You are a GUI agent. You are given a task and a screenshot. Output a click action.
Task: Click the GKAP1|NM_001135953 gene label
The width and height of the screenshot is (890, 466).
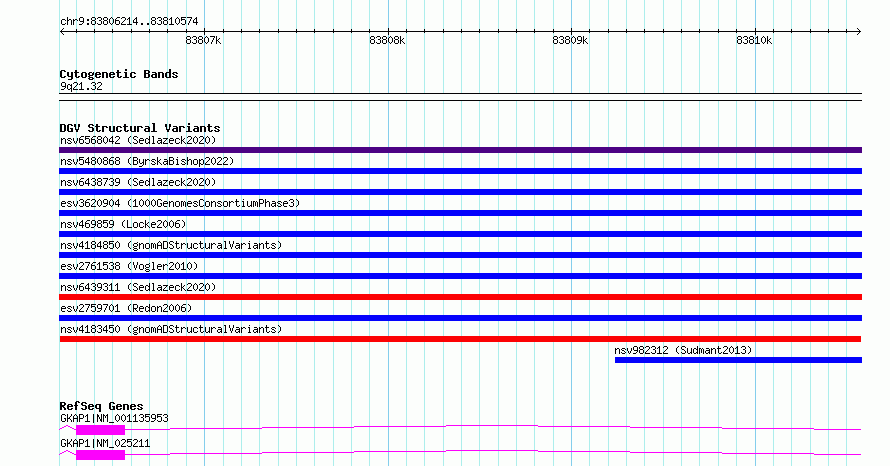pyautogui.click(x=114, y=418)
